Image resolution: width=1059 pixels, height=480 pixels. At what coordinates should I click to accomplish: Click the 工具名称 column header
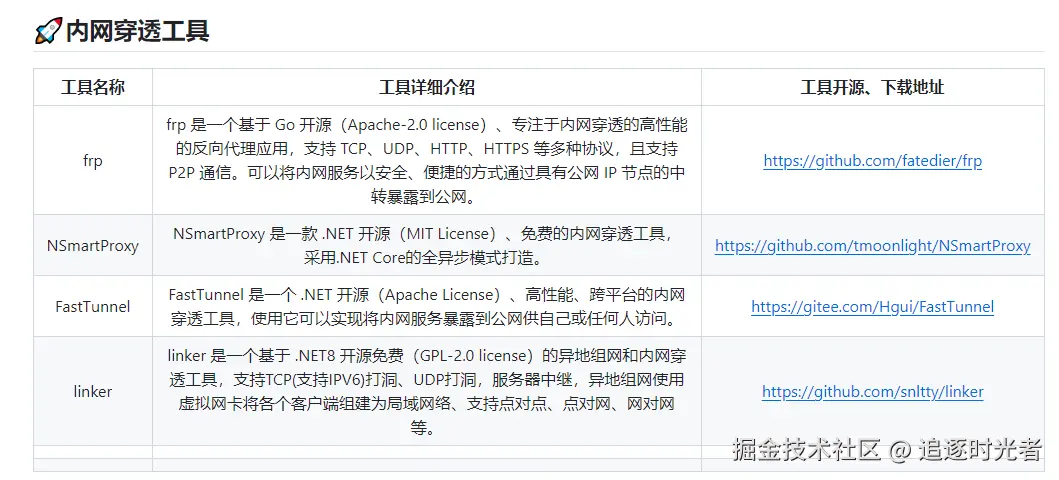(x=93, y=87)
